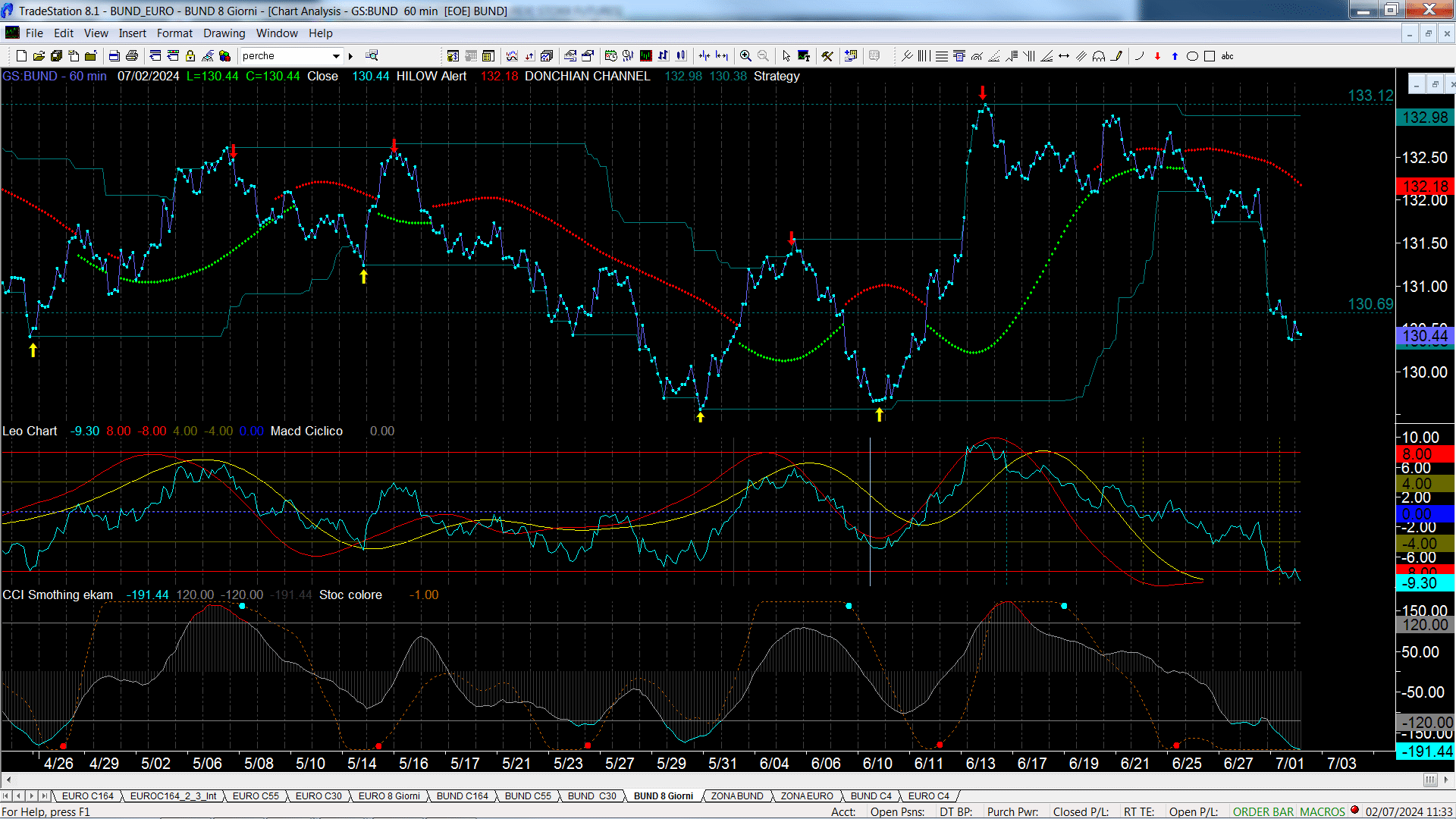This screenshot has width=1456, height=819.
Task: Click the Zoom Out magnifier icon
Action: point(764,56)
